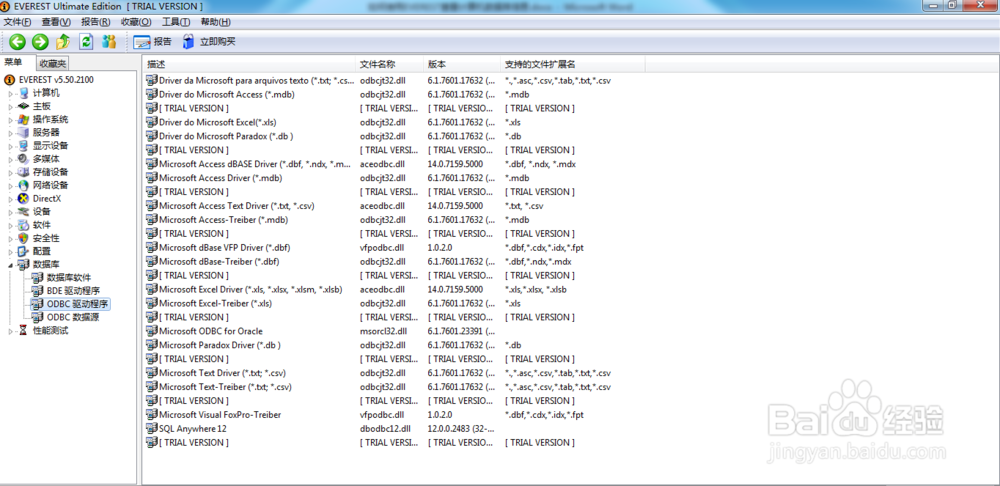Expand the 网络设备 tree node
Image resolution: width=1000 pixels, height=486 pixels.
tap(10, 186)
